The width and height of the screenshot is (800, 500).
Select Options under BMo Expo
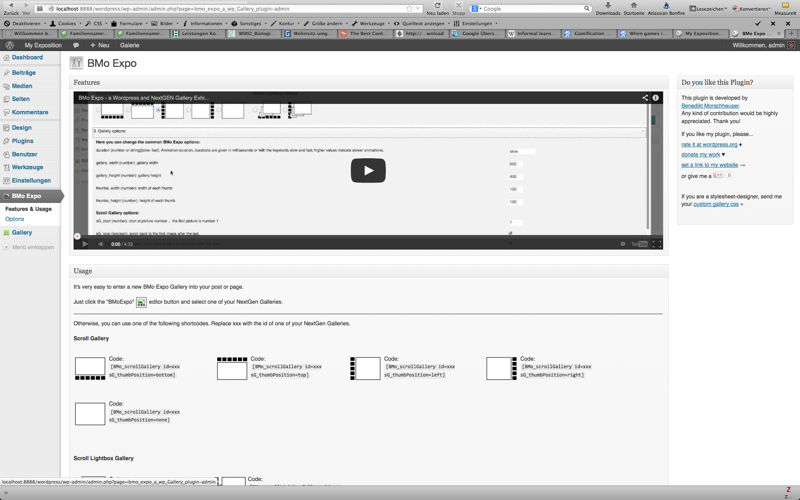coord(15,219)
